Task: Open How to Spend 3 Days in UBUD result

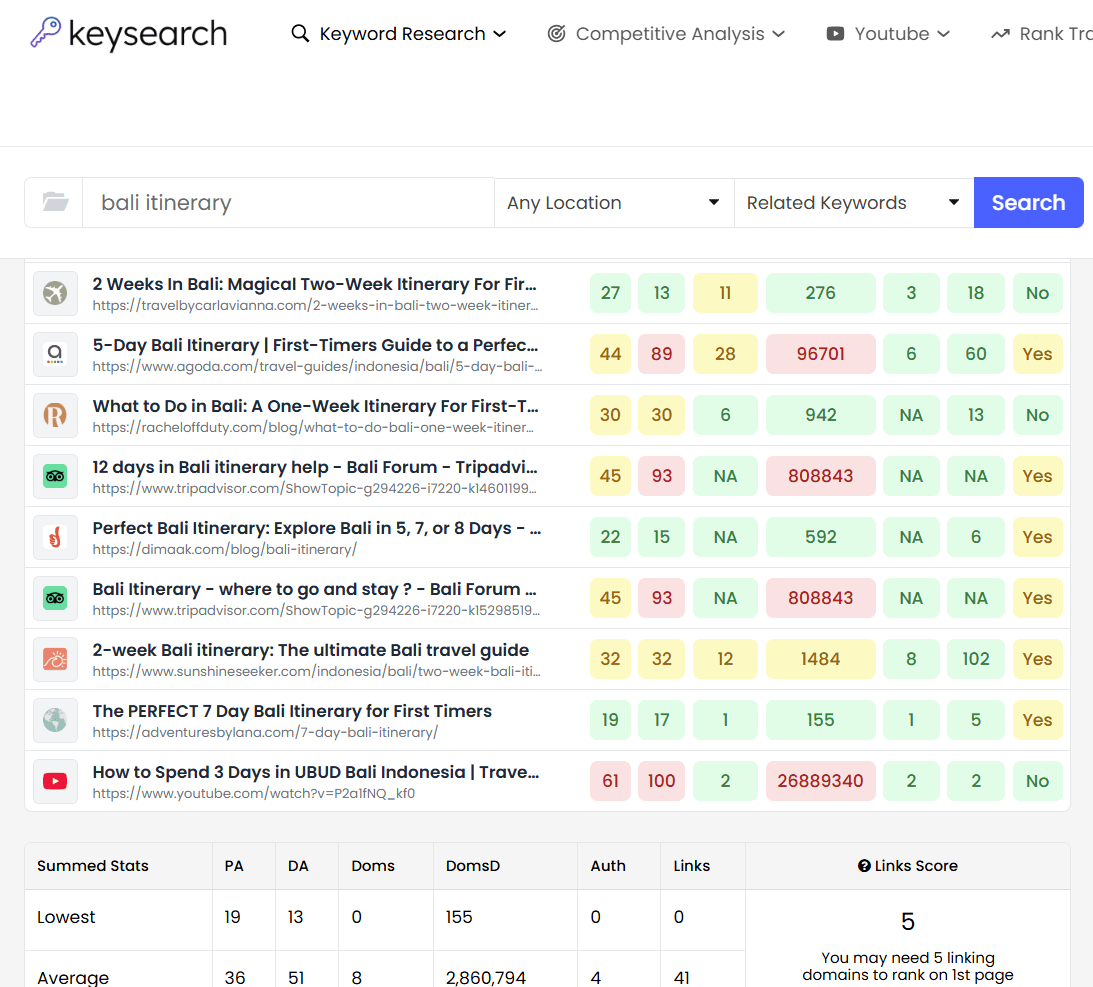Action: click(x=316, y=772)
